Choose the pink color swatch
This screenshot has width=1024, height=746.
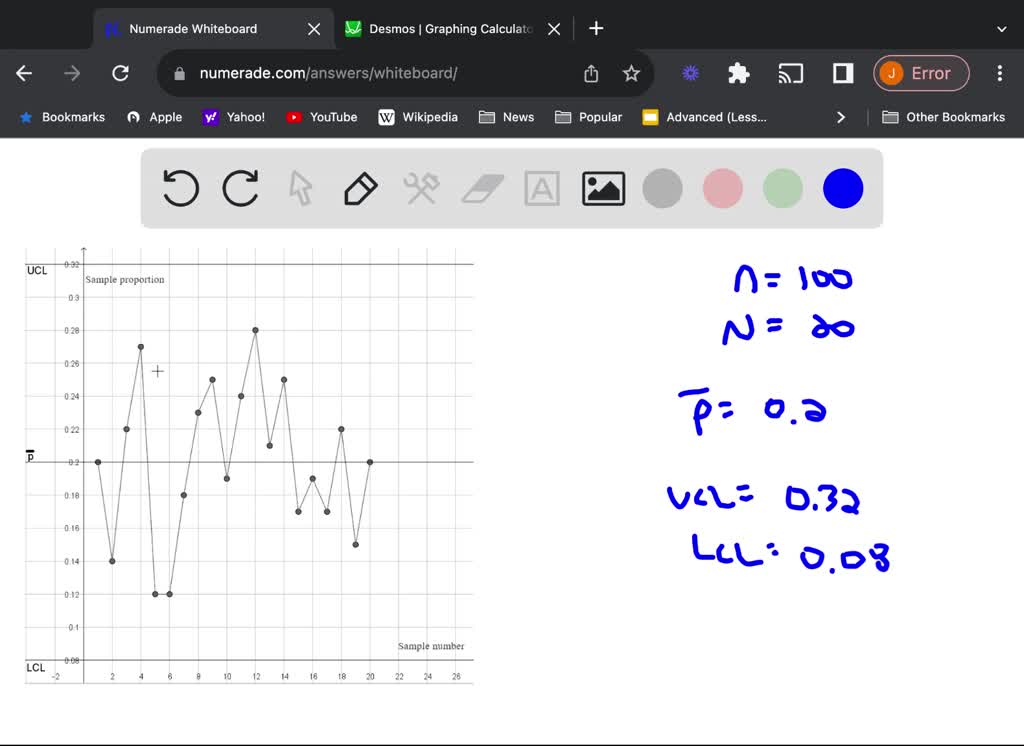coord(723,188)
